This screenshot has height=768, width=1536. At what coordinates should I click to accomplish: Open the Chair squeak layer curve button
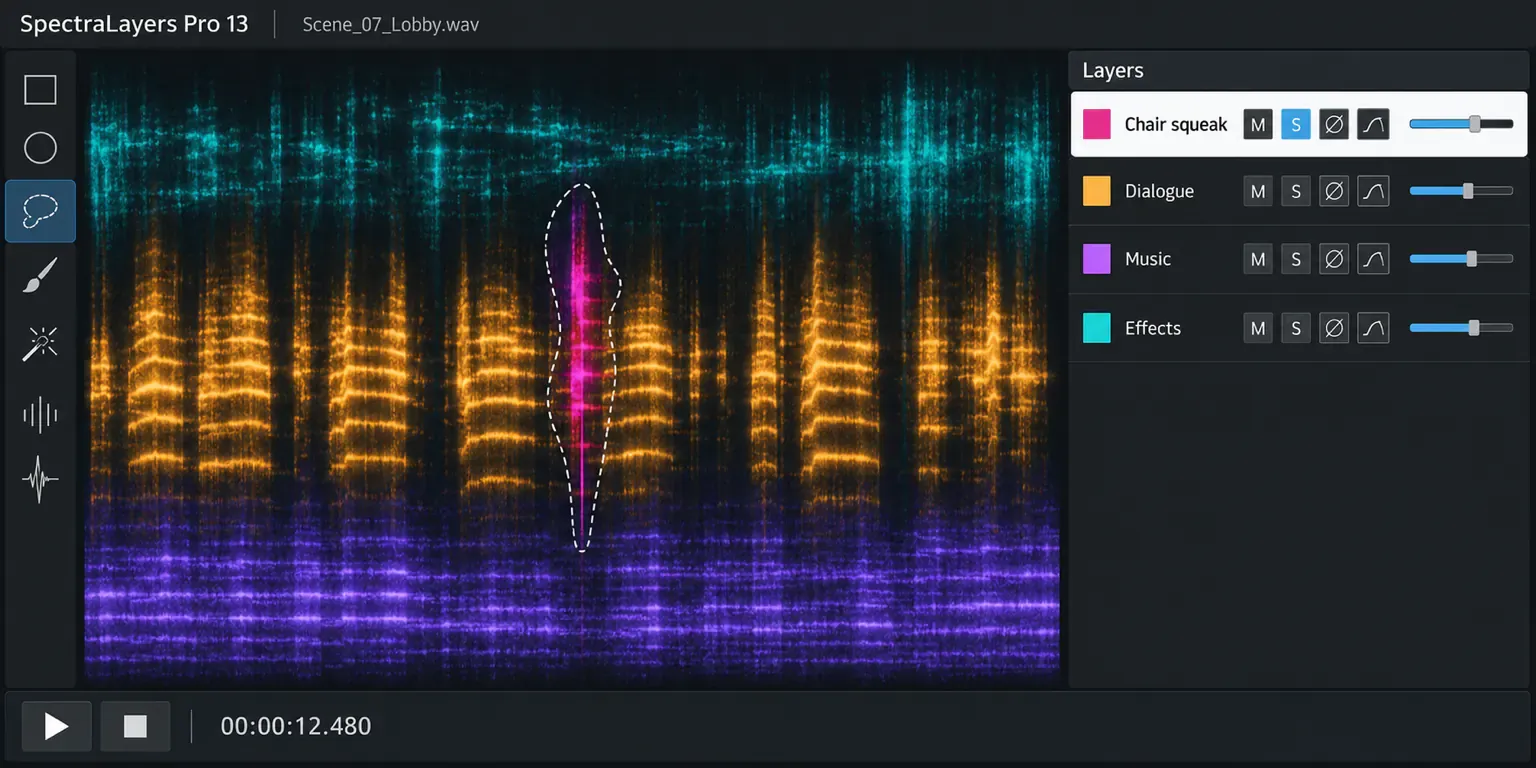[x=1373, y=124]
